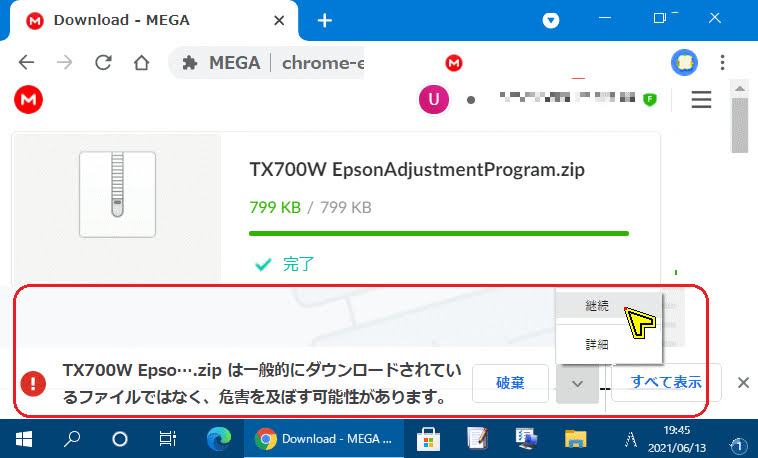Close the download bar

(743, 383)
